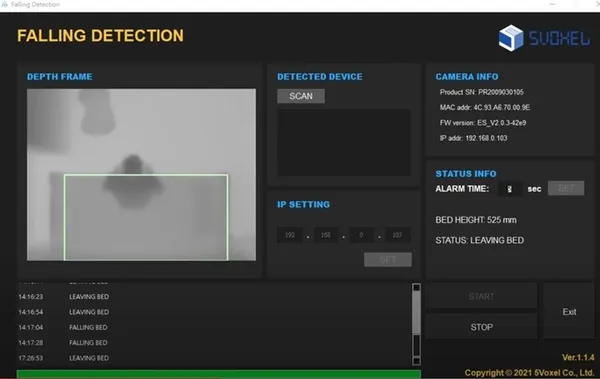Click the detected device list box
The height and width of the screenshot is (379, 600).
coord(344,143)
